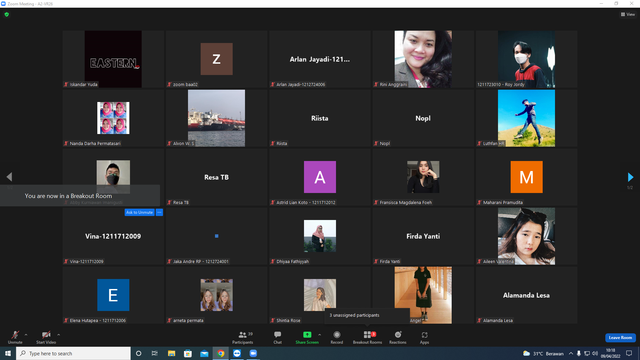
Task: Select Iskandar Yuda's video tile
Action: (113, 59)
